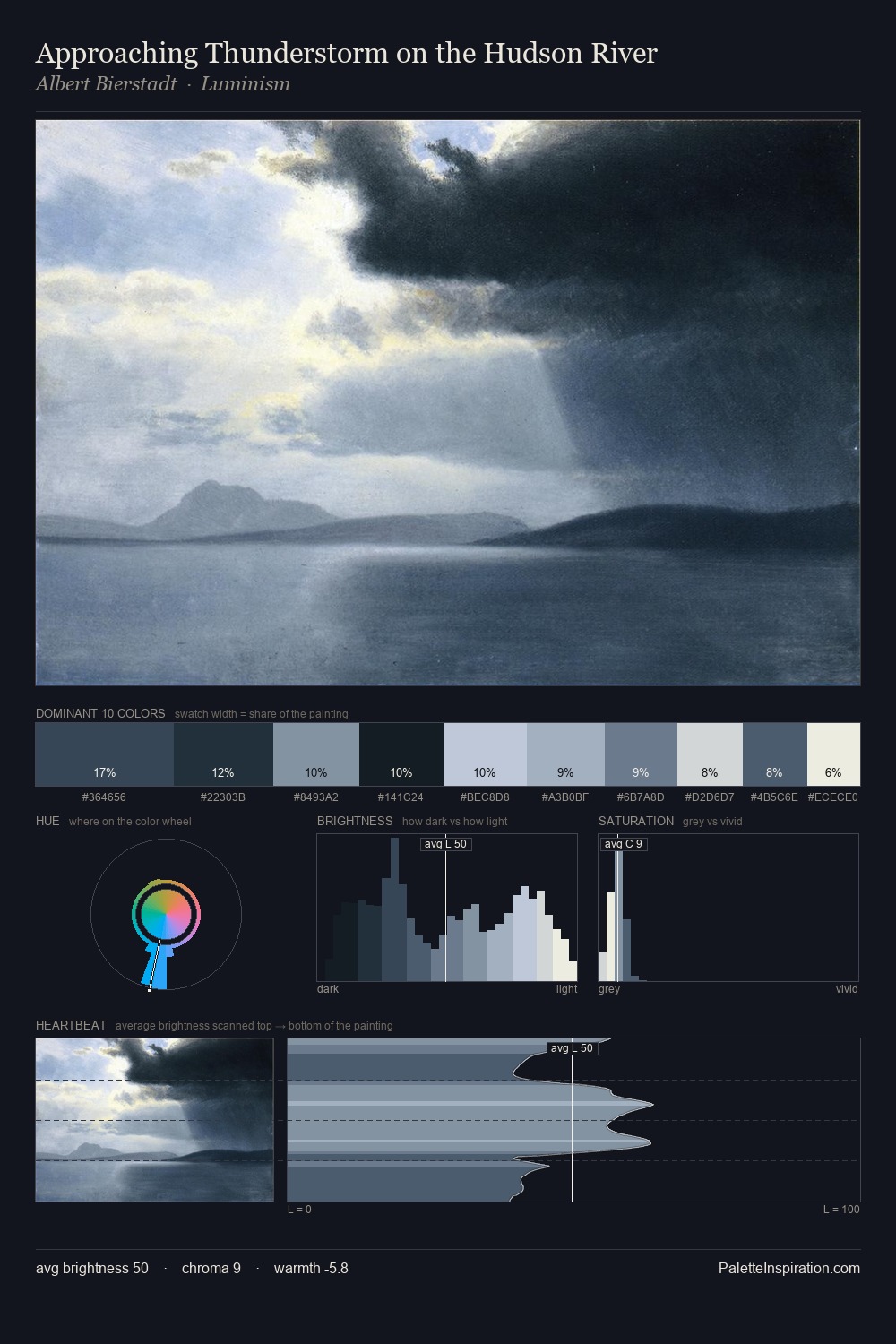
Task: Click 'avg brightness 50' footer stat
Action: click(92, 1268)
